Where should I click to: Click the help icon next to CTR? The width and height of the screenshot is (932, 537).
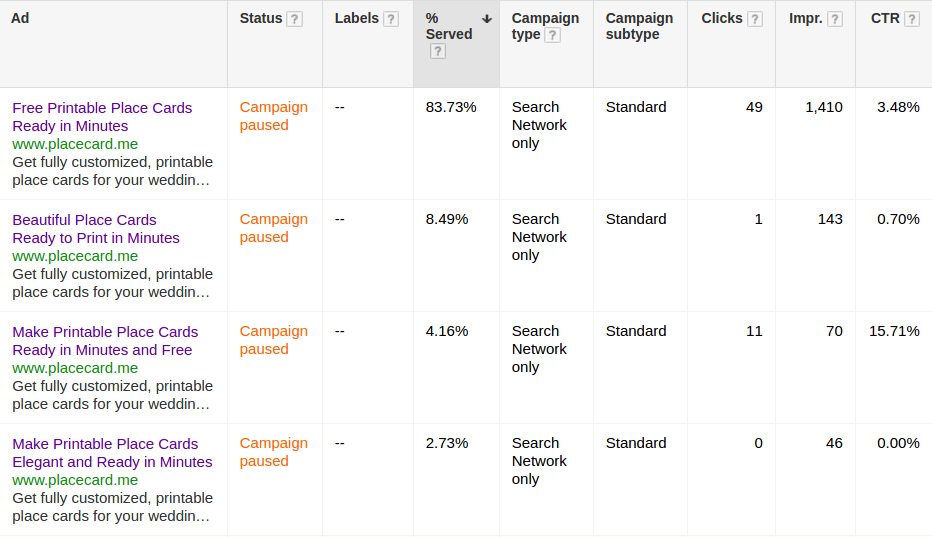coord(912,19)
